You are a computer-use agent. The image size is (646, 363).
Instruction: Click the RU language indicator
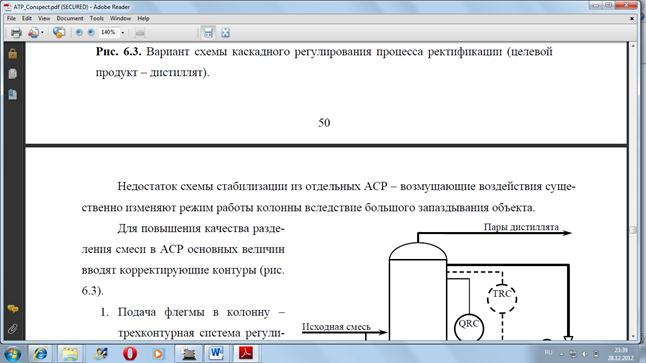tap(548, 353)
